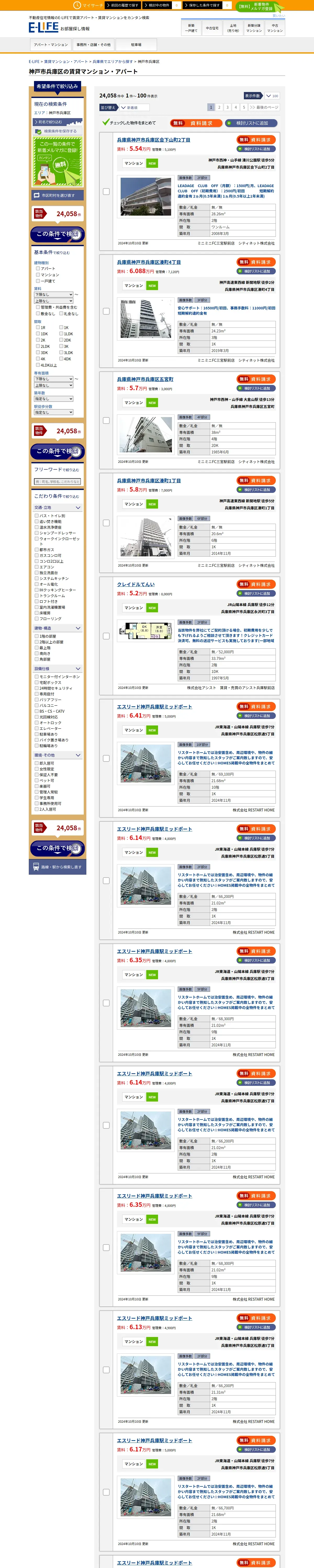Open 中古マンション navigation item

pos(274,28)
